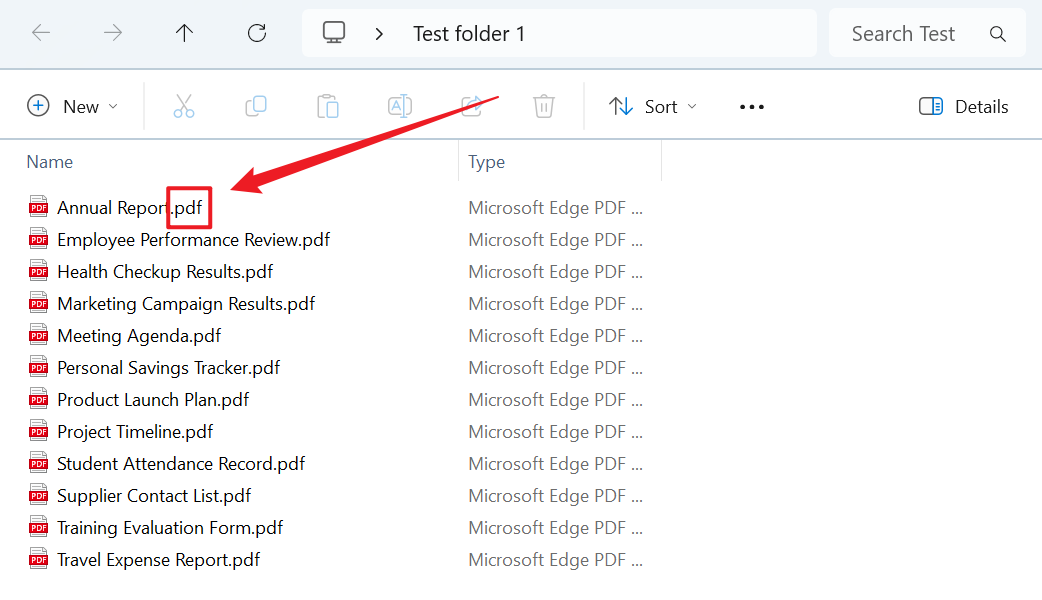Toggle the Details pane

pos(962,106)
